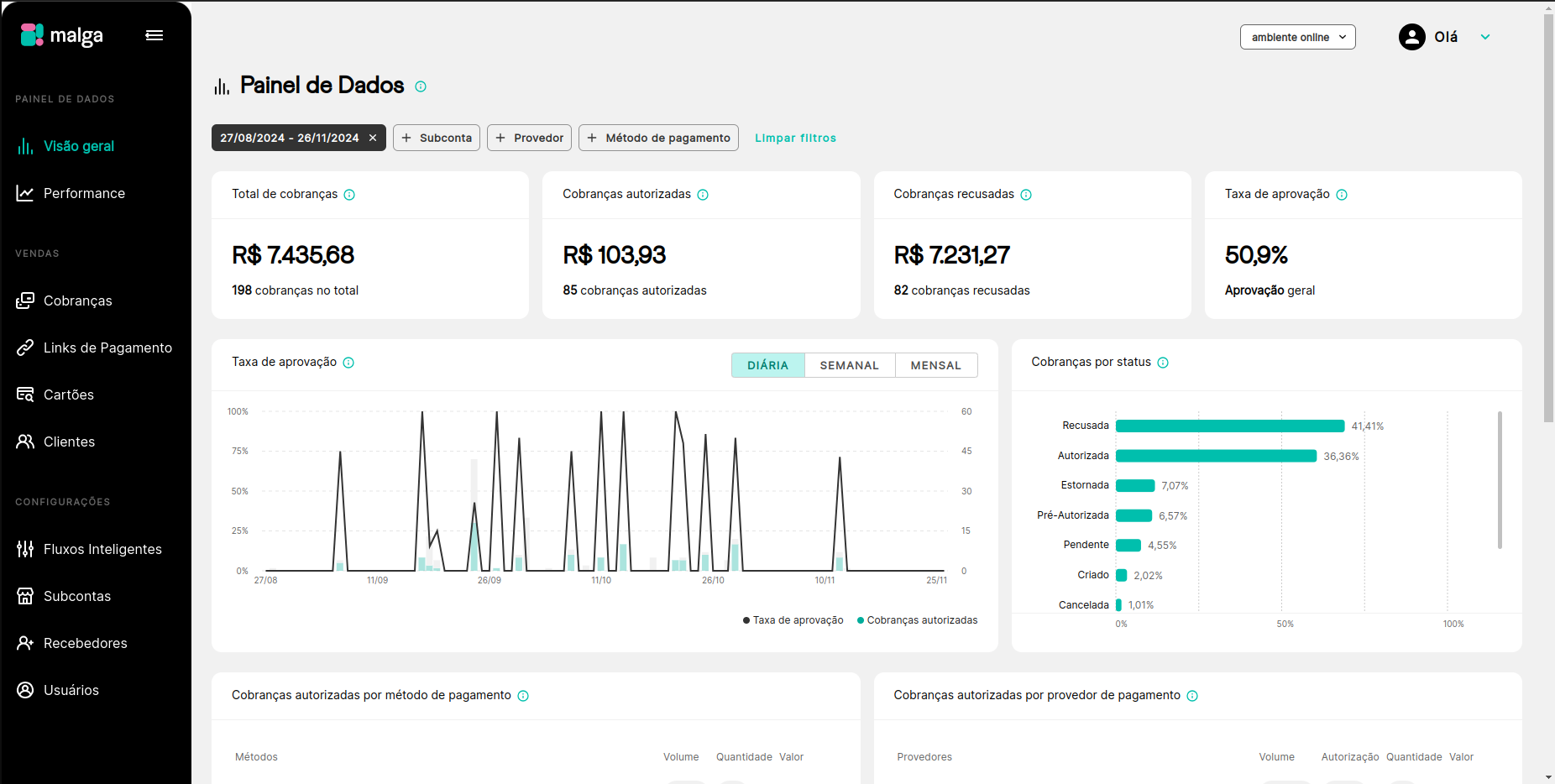This screenshot has height=784, width=1555.
Task: Click info icon for autorizadas por método de pagamento
Action: point(523,696)
